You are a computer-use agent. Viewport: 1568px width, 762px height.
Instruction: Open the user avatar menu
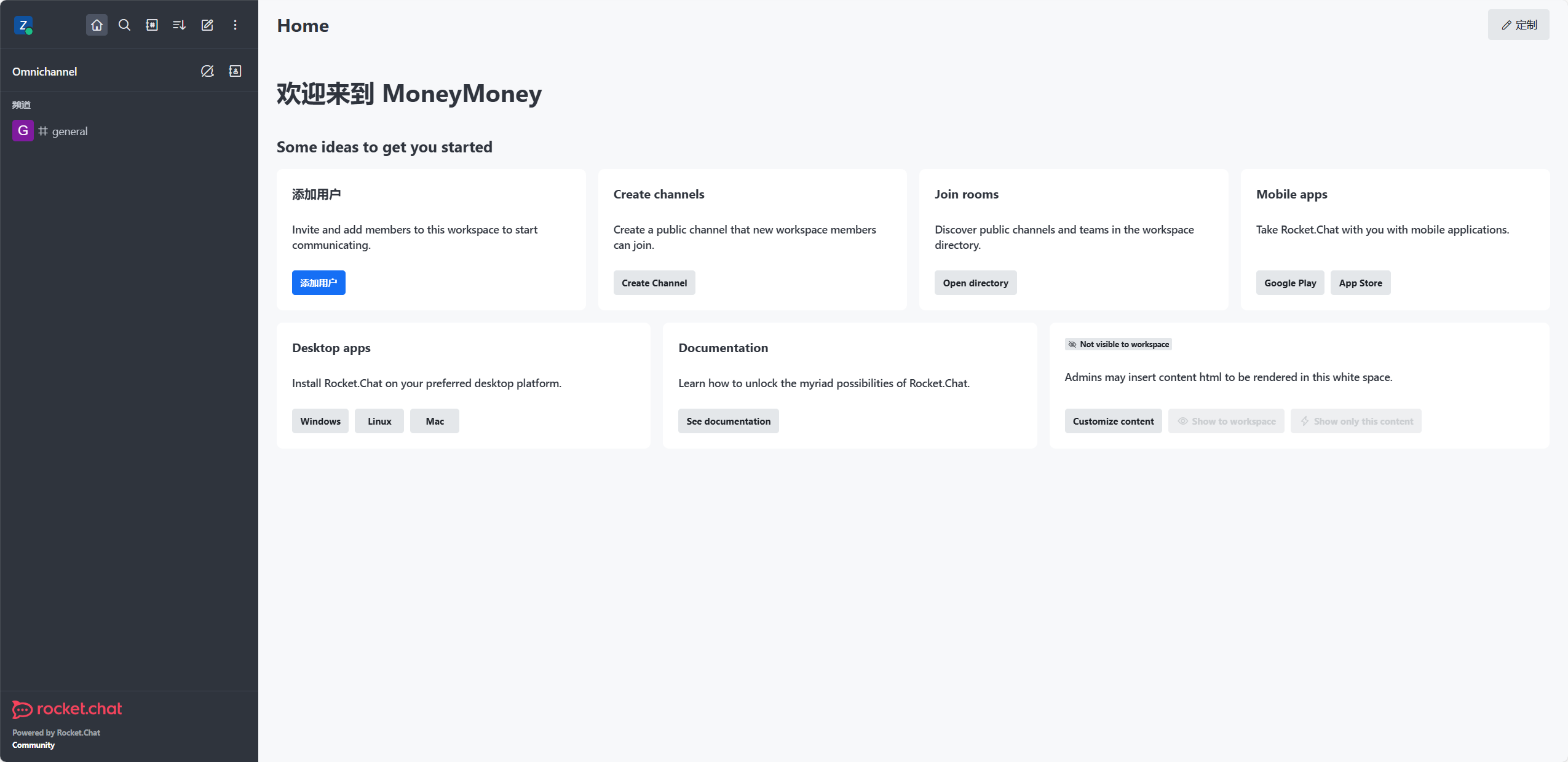click(x=23, y=25)
